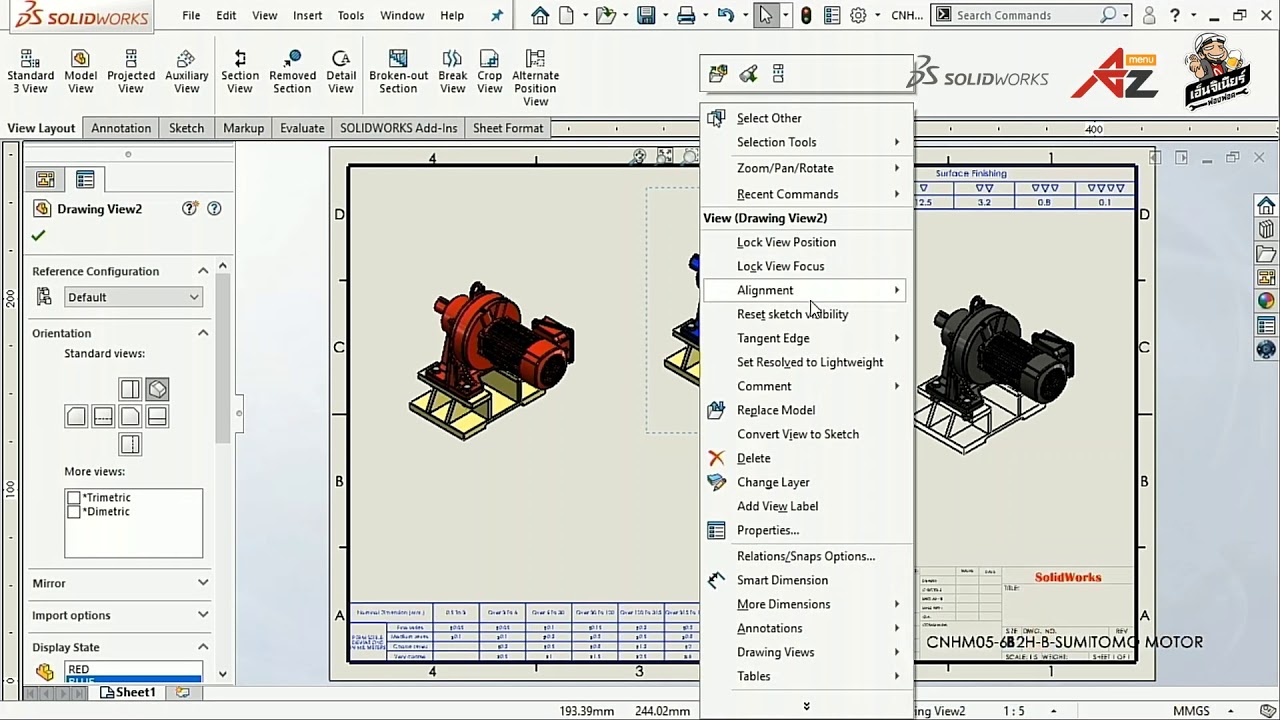Viewport: 1280px width, 720px height.
Task: Select Alternate Position View tool
Action: point(535,79)
